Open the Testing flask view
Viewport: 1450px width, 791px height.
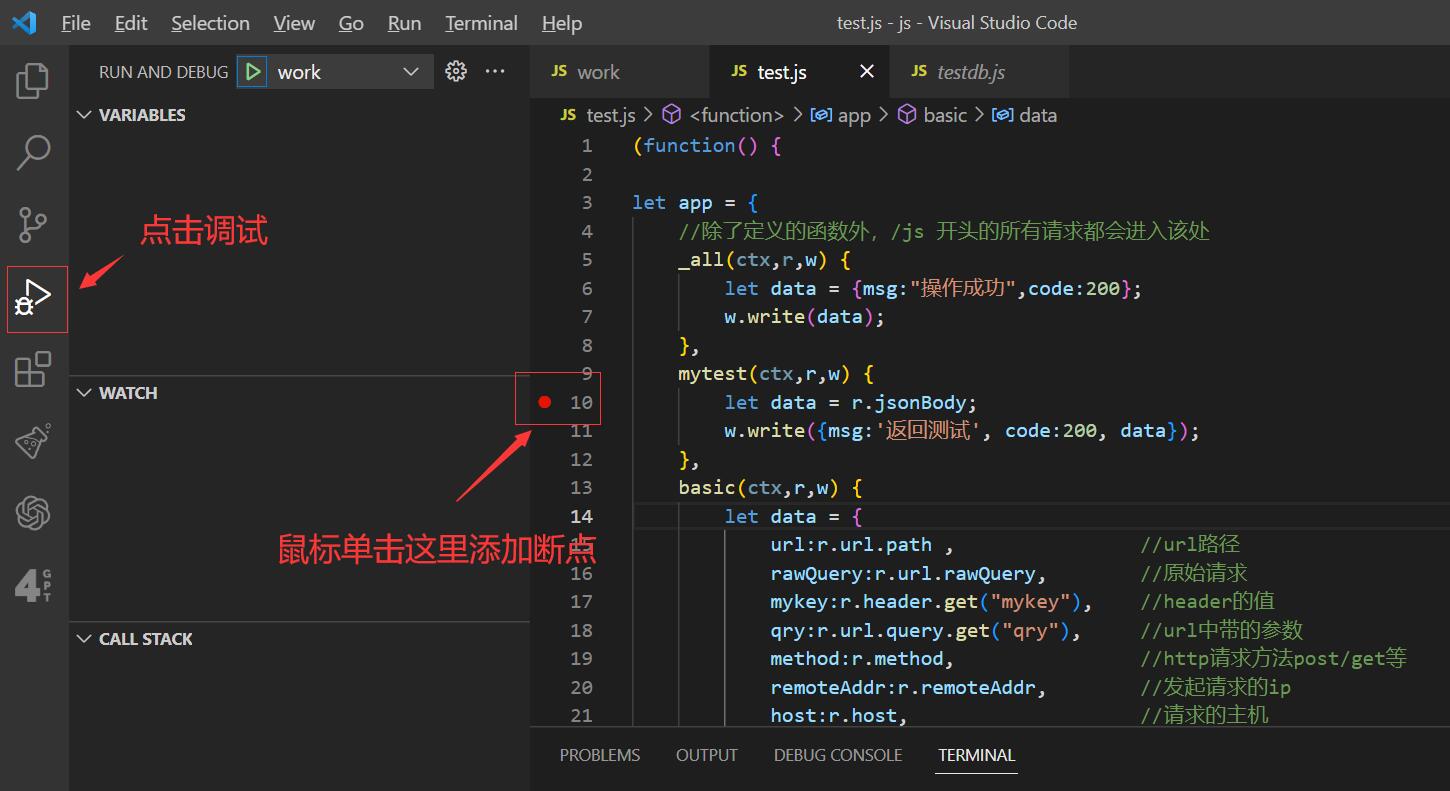pyautogui.click(x=33, y=441)
